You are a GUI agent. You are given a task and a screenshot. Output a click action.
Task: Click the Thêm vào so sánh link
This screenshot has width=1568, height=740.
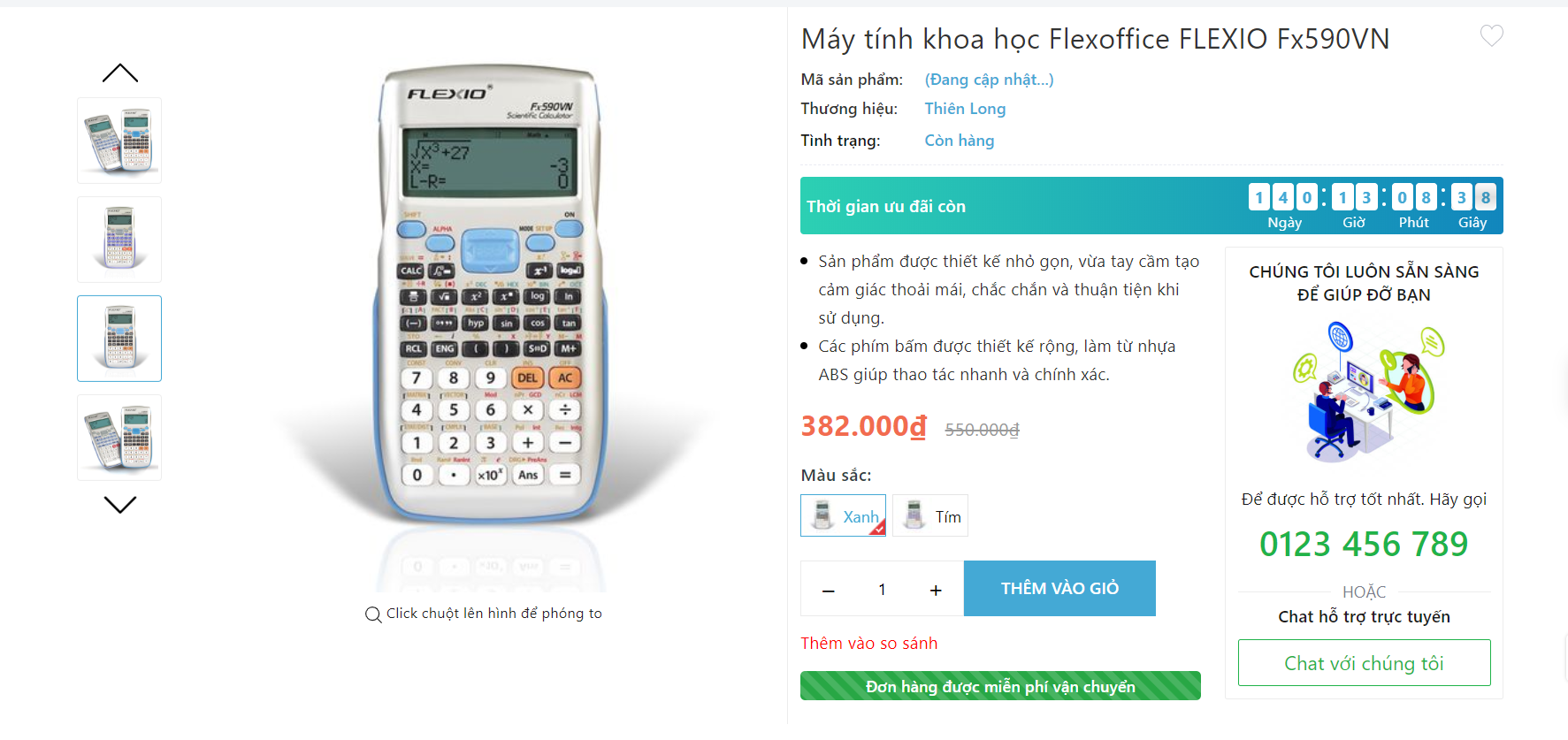click(x=868, y=644)
